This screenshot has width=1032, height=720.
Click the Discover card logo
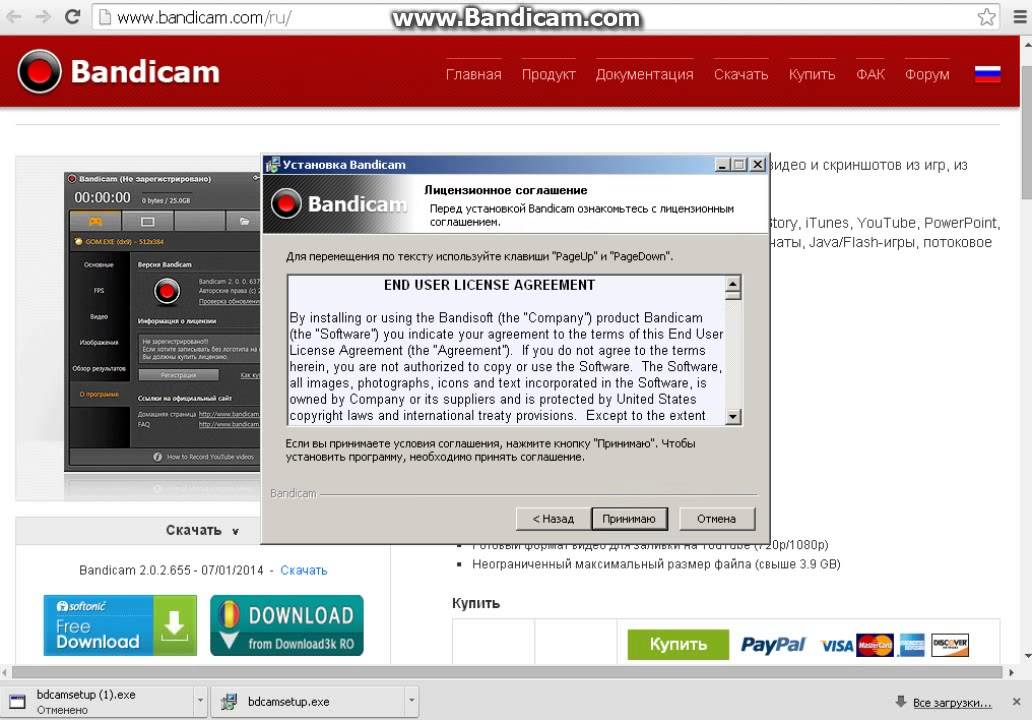click(x=950, y=645)
